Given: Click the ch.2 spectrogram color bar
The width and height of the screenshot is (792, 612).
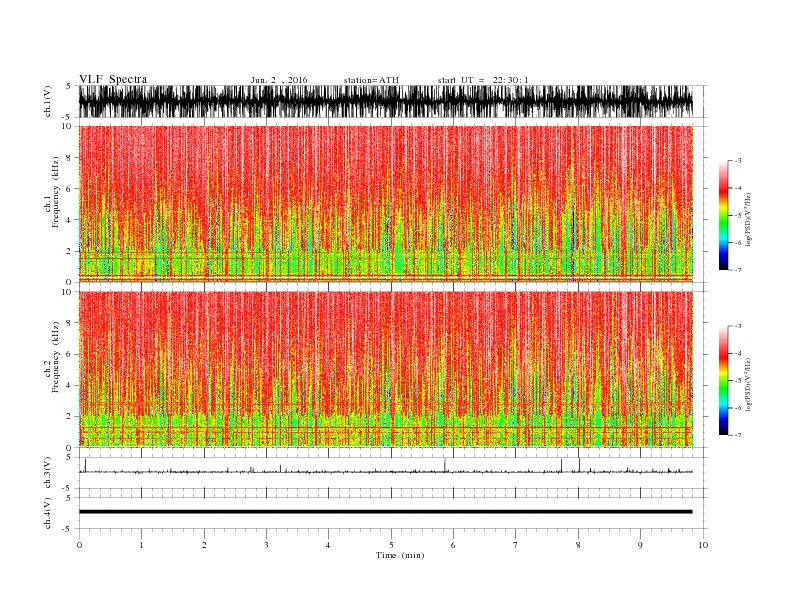Looking at the screenshot, I should (x=724, y=381).
